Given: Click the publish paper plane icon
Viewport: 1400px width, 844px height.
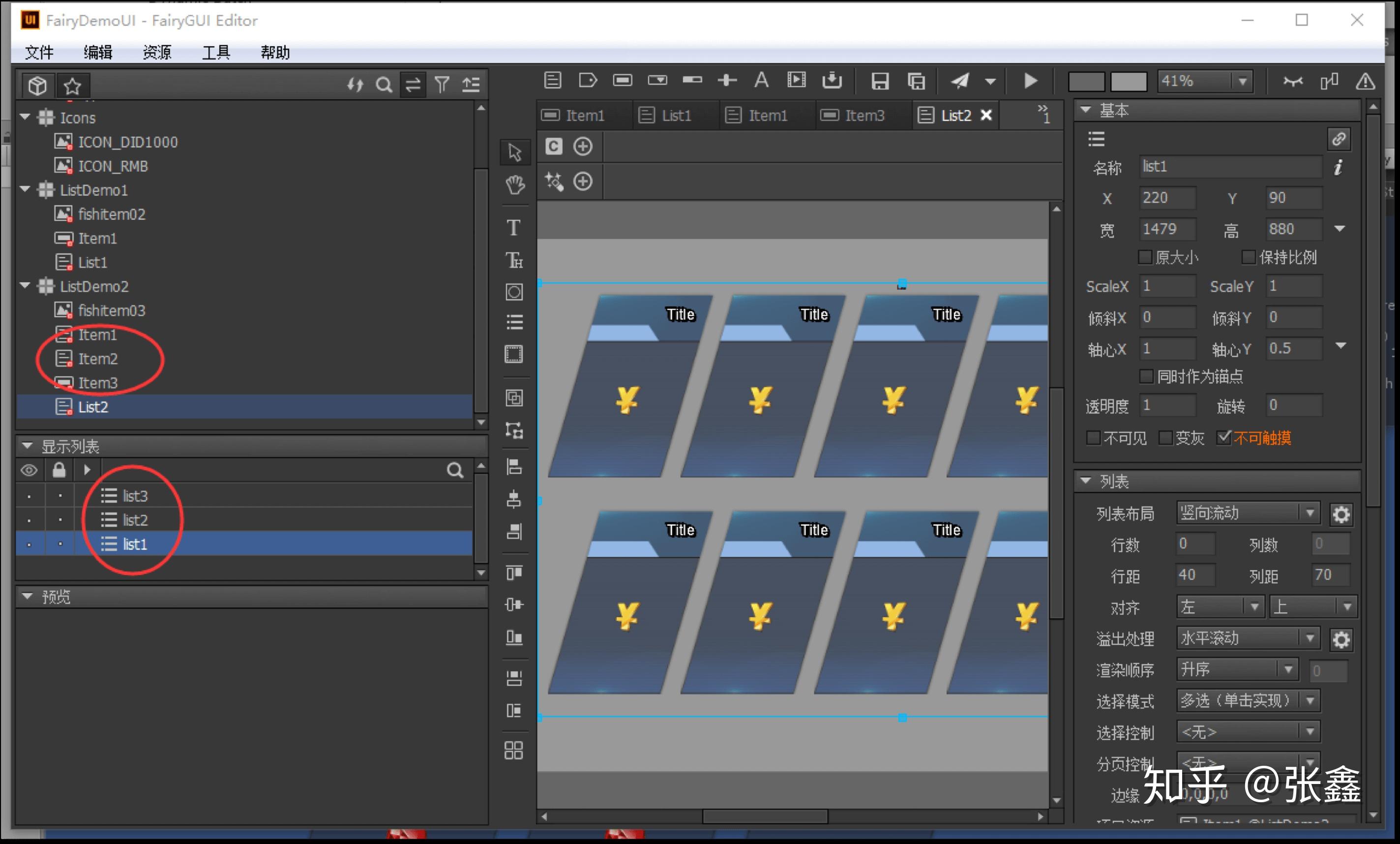Looking at the screenshot, I should tap(960, 81).
